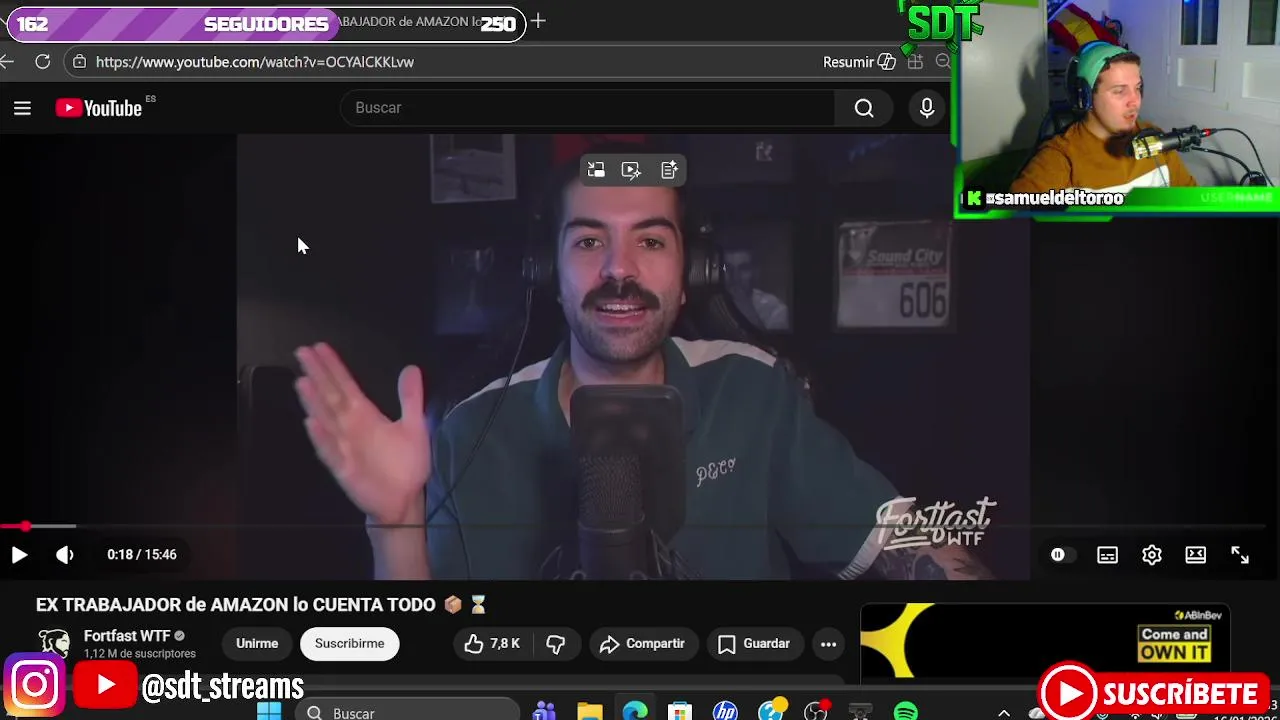Open Spotify from taskbar
Image resolution: width=1280 pixels, height=720 pixels.
coord(906,712)
